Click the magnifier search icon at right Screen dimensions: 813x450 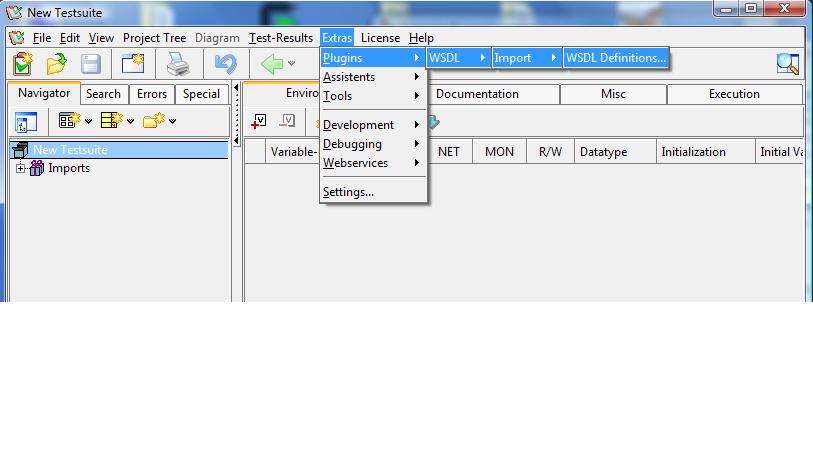point(787,64)
